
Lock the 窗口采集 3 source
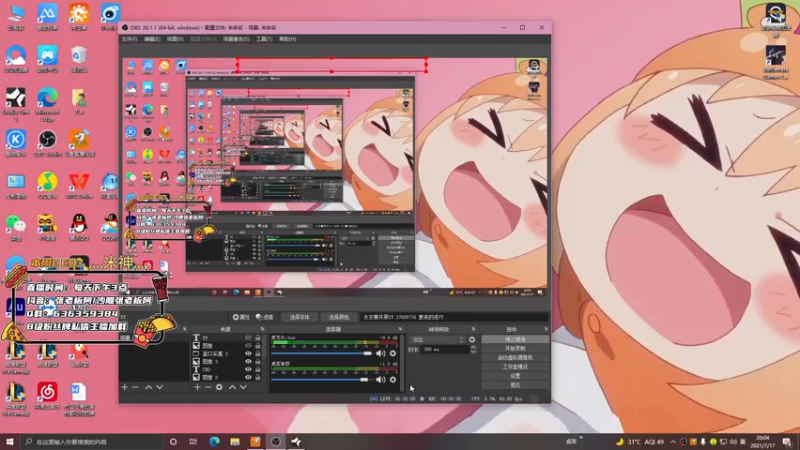[x=258, y=354]
